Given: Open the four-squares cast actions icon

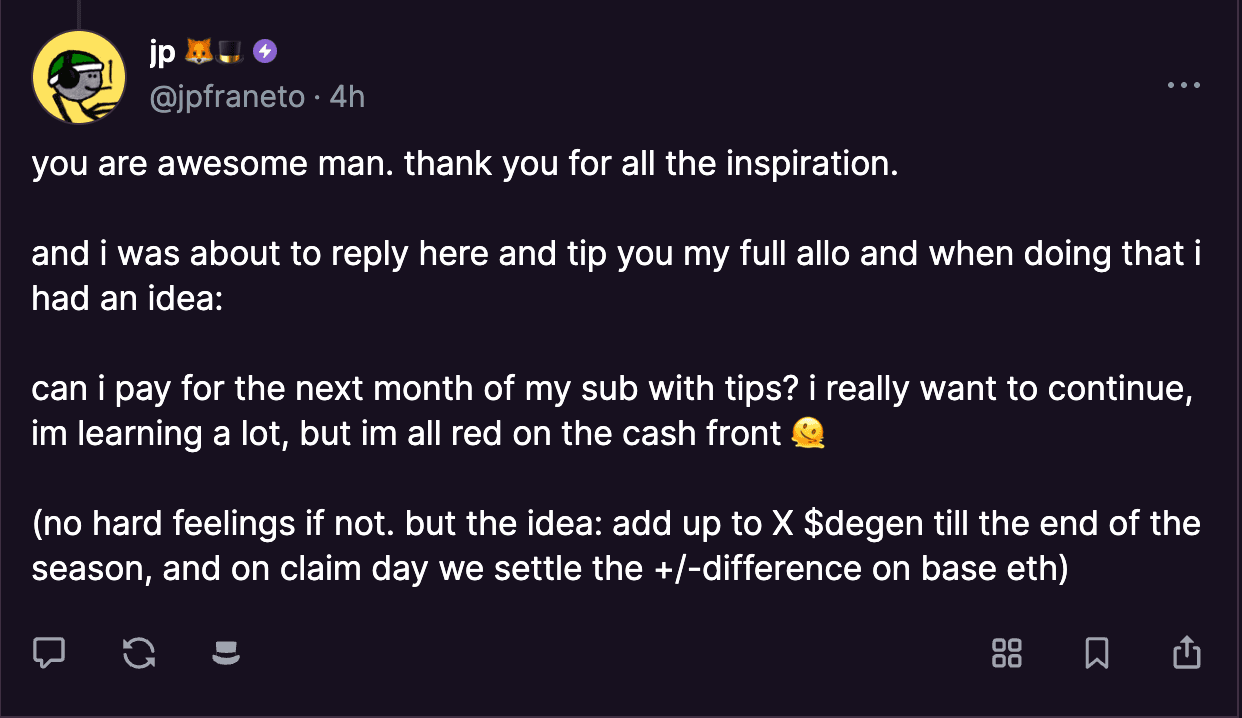Looking at the screenshot, I should coord(1006,653).
